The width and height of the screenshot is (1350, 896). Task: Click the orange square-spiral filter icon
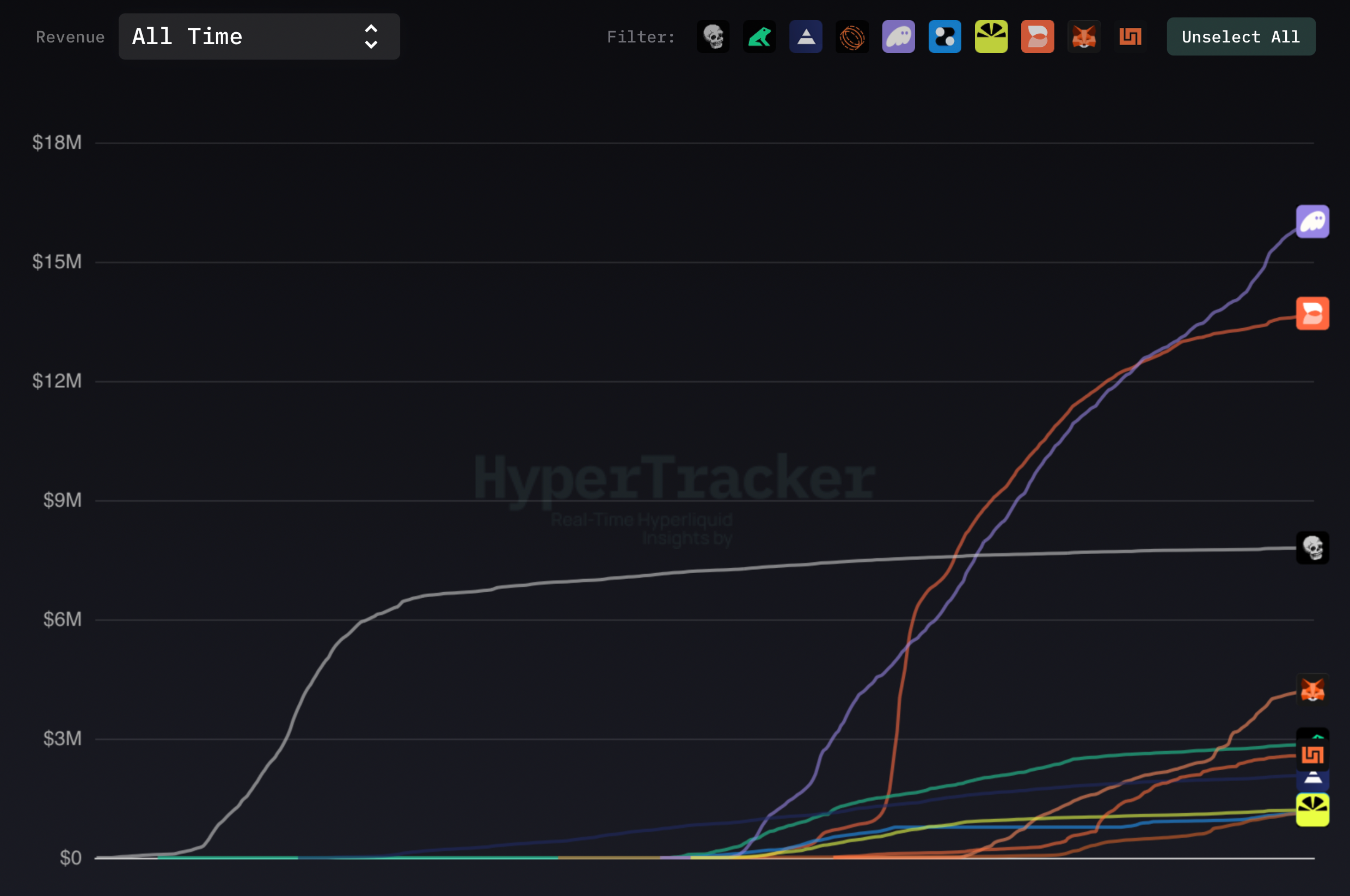pos(1130,37)
